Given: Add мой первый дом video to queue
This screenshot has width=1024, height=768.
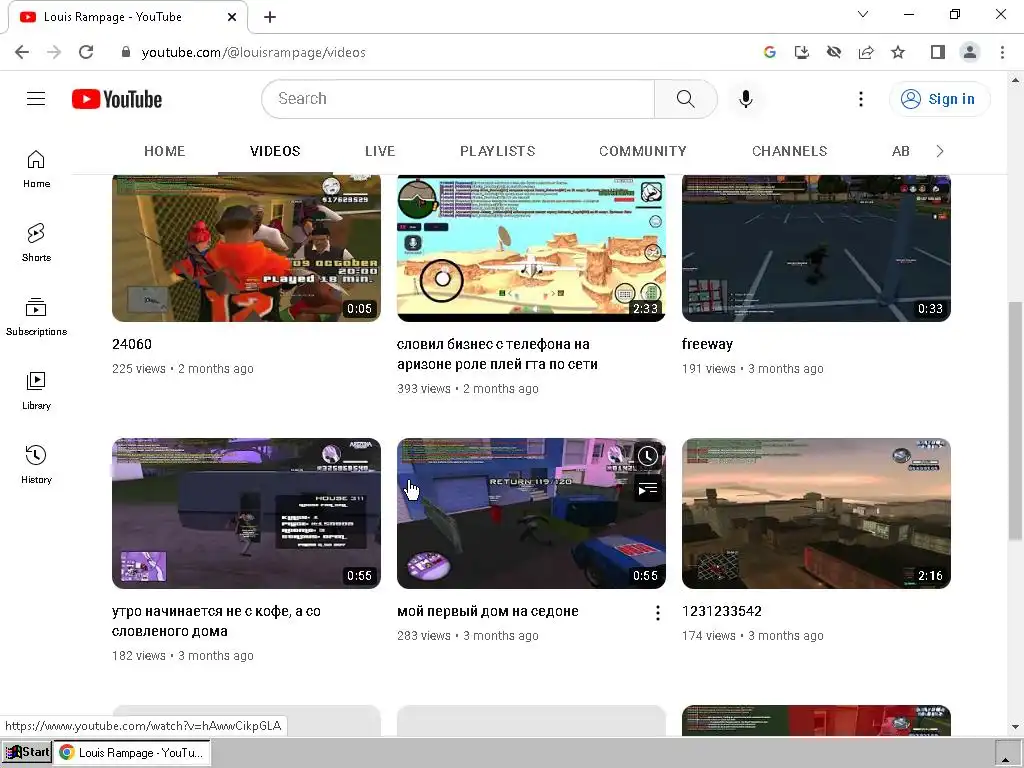Looking at the screenshot, I should pyautogui.click(x=647, y=488).
